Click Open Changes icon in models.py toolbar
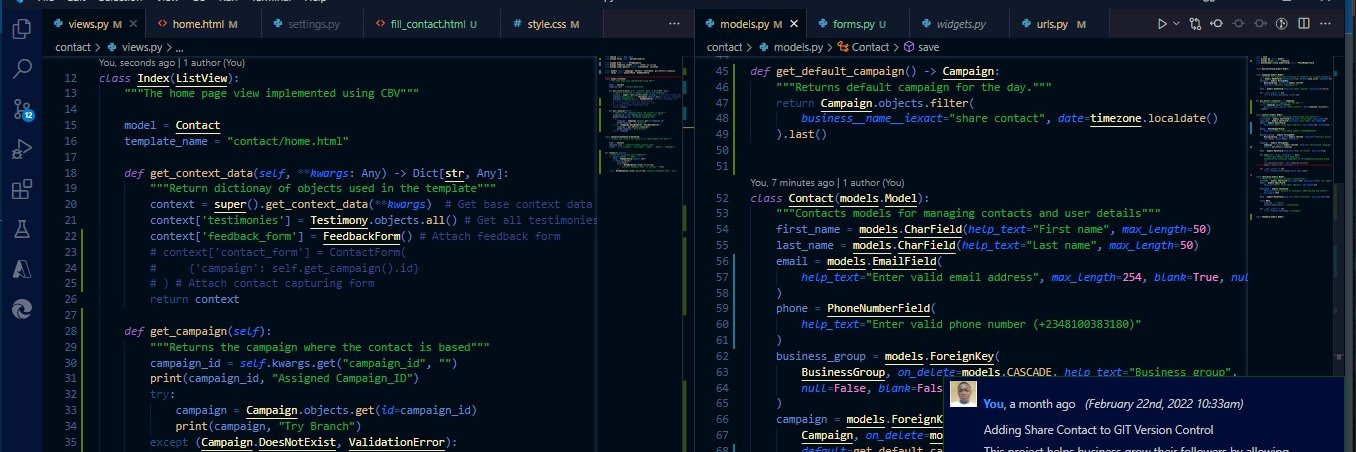This screenshot has height=452, width=1356. (1195, 23)
